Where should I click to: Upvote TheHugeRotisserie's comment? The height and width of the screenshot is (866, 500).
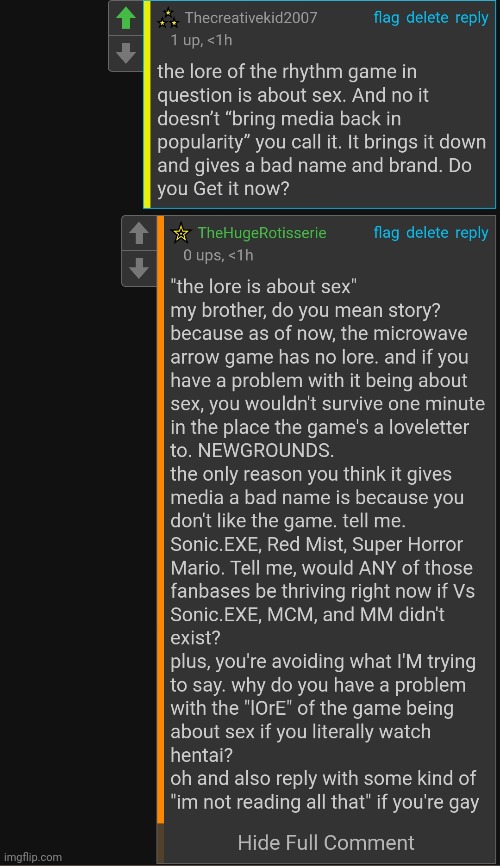click(x=139, y=234)
